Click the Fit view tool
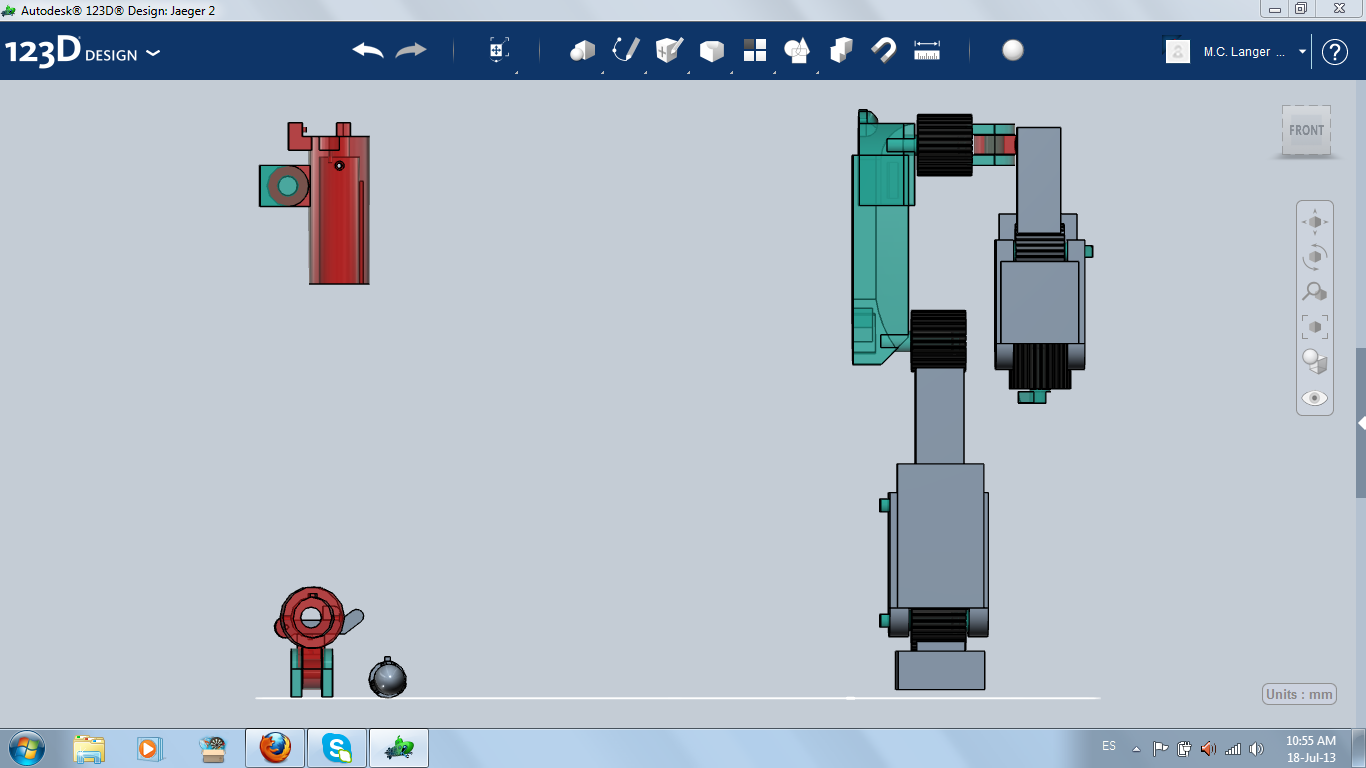Viewport: 1366px width, 768px height. (1315, 327)
